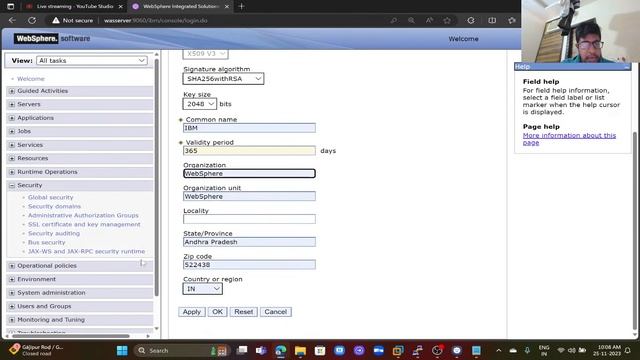
Task: Open the OneDrive cloud tray icon
Action: (x=513, y=350)
